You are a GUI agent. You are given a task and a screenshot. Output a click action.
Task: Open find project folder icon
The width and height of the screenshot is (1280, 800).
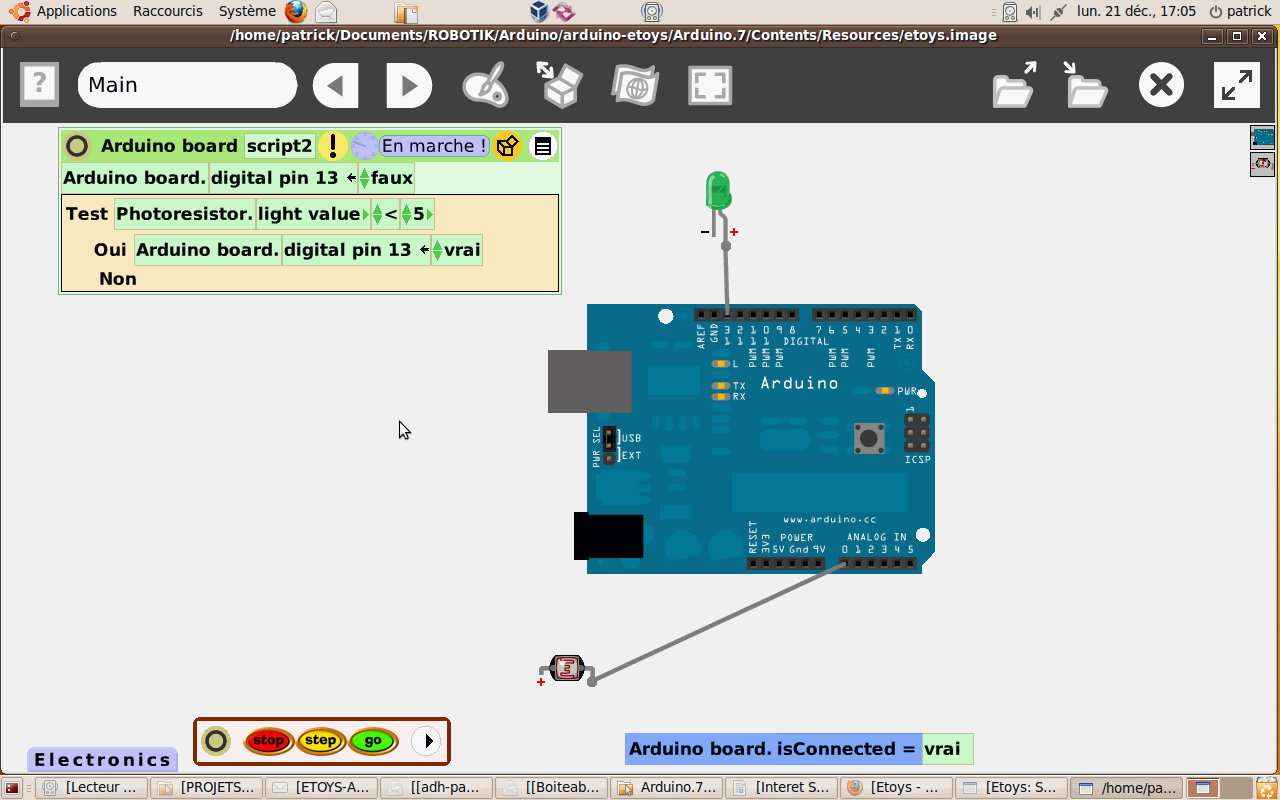coord(1014,85)
